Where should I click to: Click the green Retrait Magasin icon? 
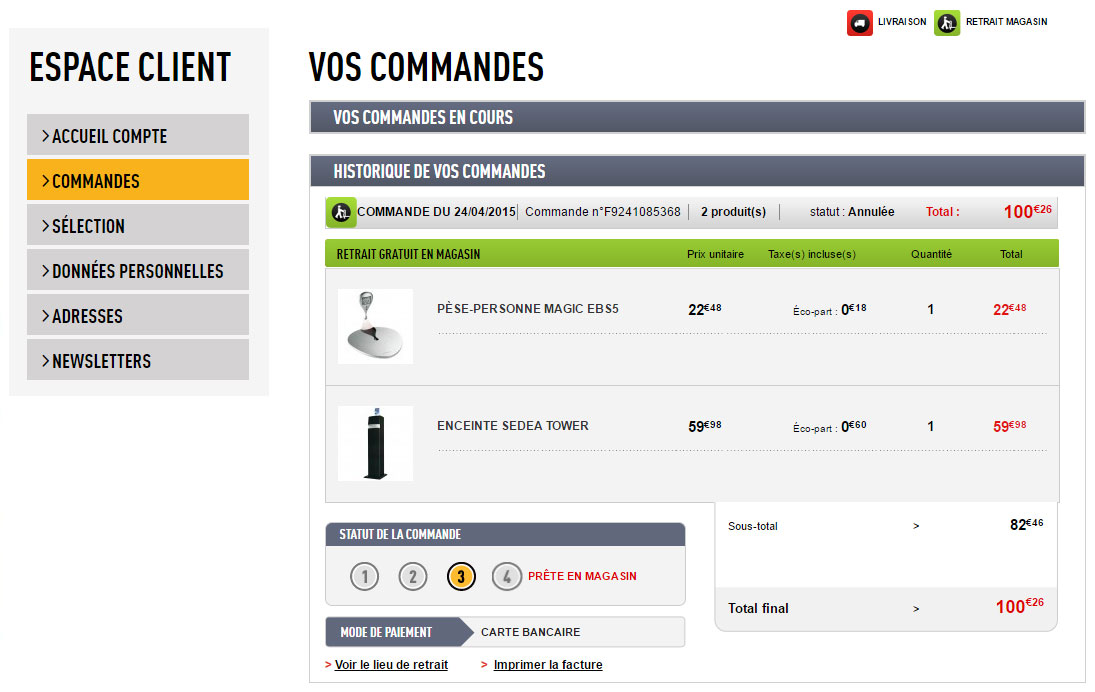[x=947, y=23]
